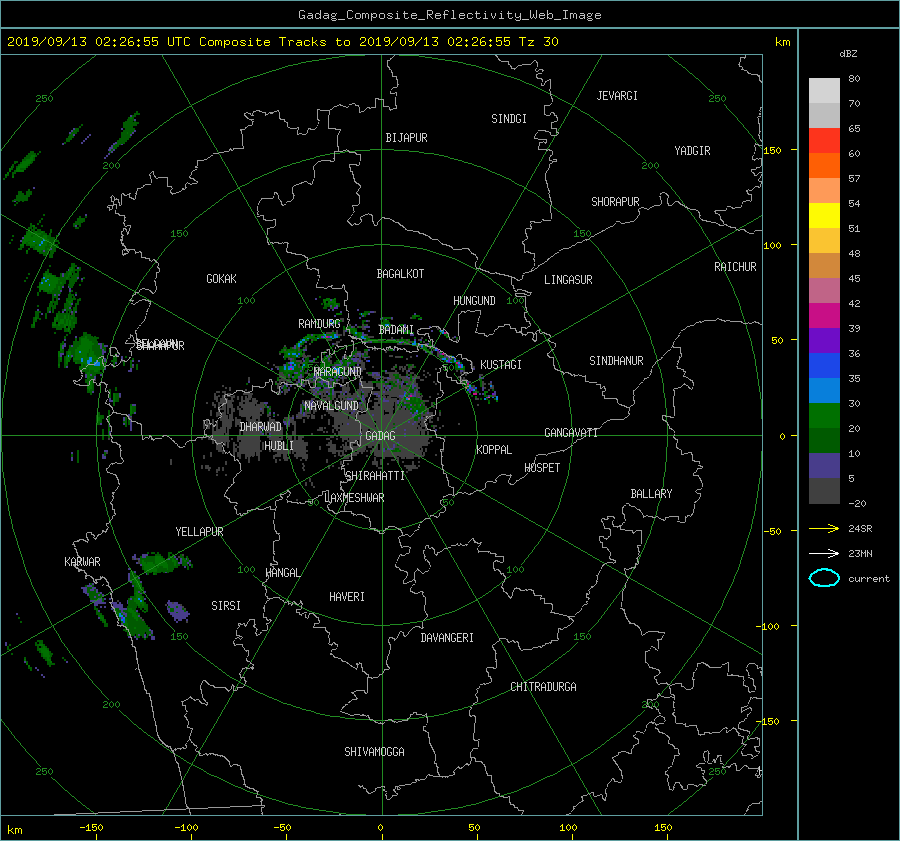The height and width of the screenshot is (841, 900).
Task: Click the SHIRAHATTI city label
Action: pyautogui.click(x=375, y=476)
